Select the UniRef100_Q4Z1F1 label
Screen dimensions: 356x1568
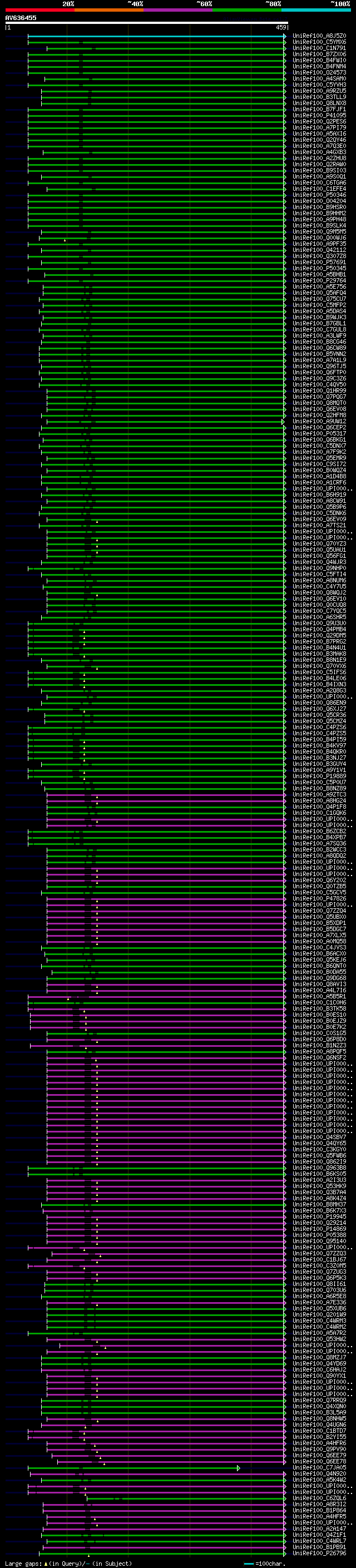319,1535
